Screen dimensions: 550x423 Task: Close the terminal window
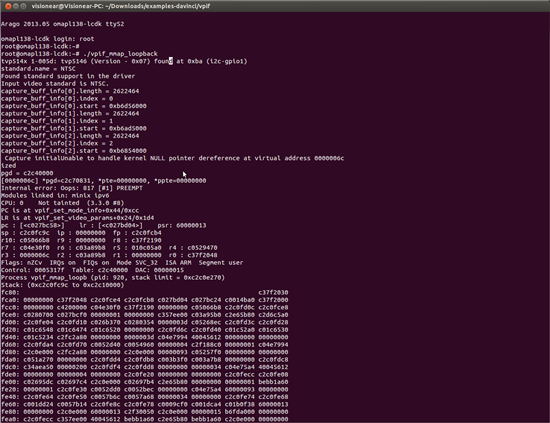(x=8, y=6)
